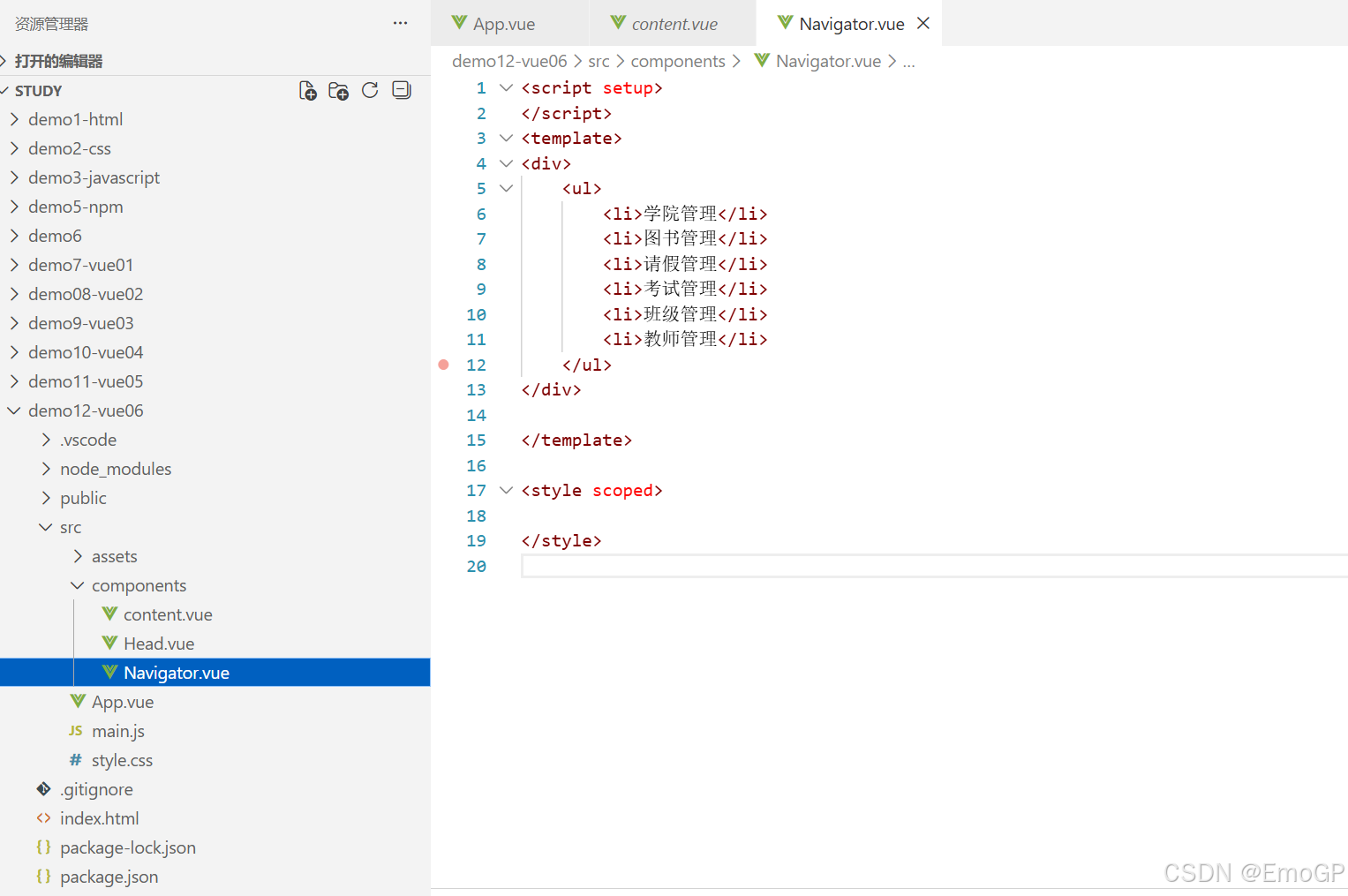Place cursor on empty line 20 in editor
The height and width of the screenshot is (896, 1348).
pyautogui.click(x=934, y=566)
